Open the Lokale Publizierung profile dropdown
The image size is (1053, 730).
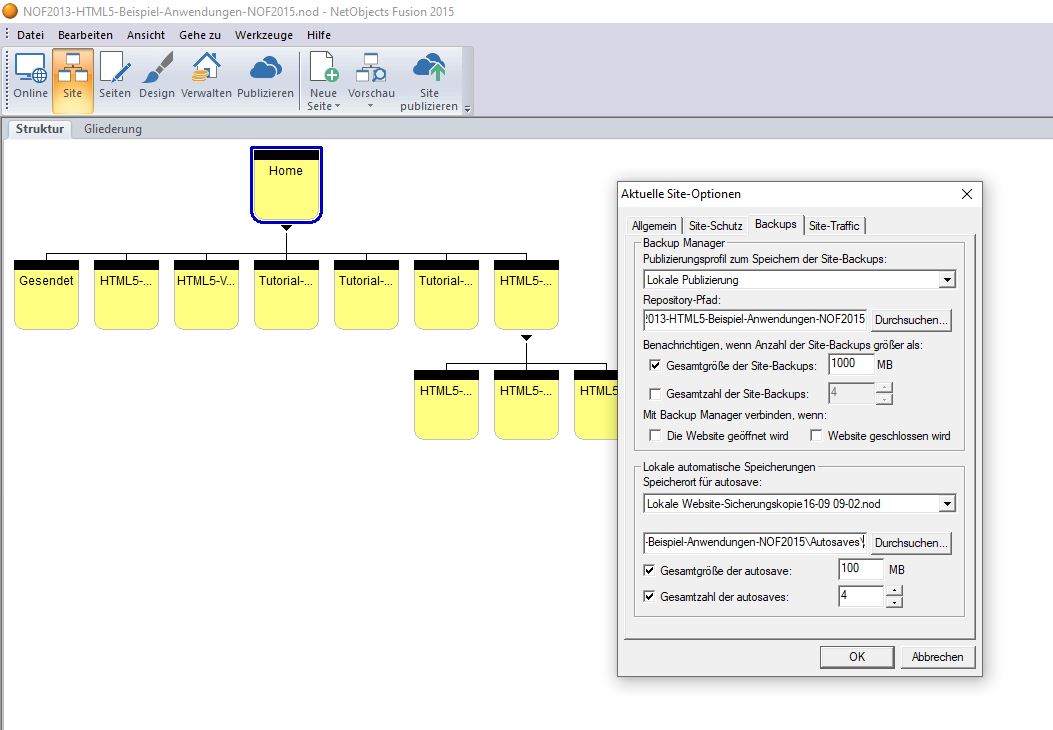point(947,280)
